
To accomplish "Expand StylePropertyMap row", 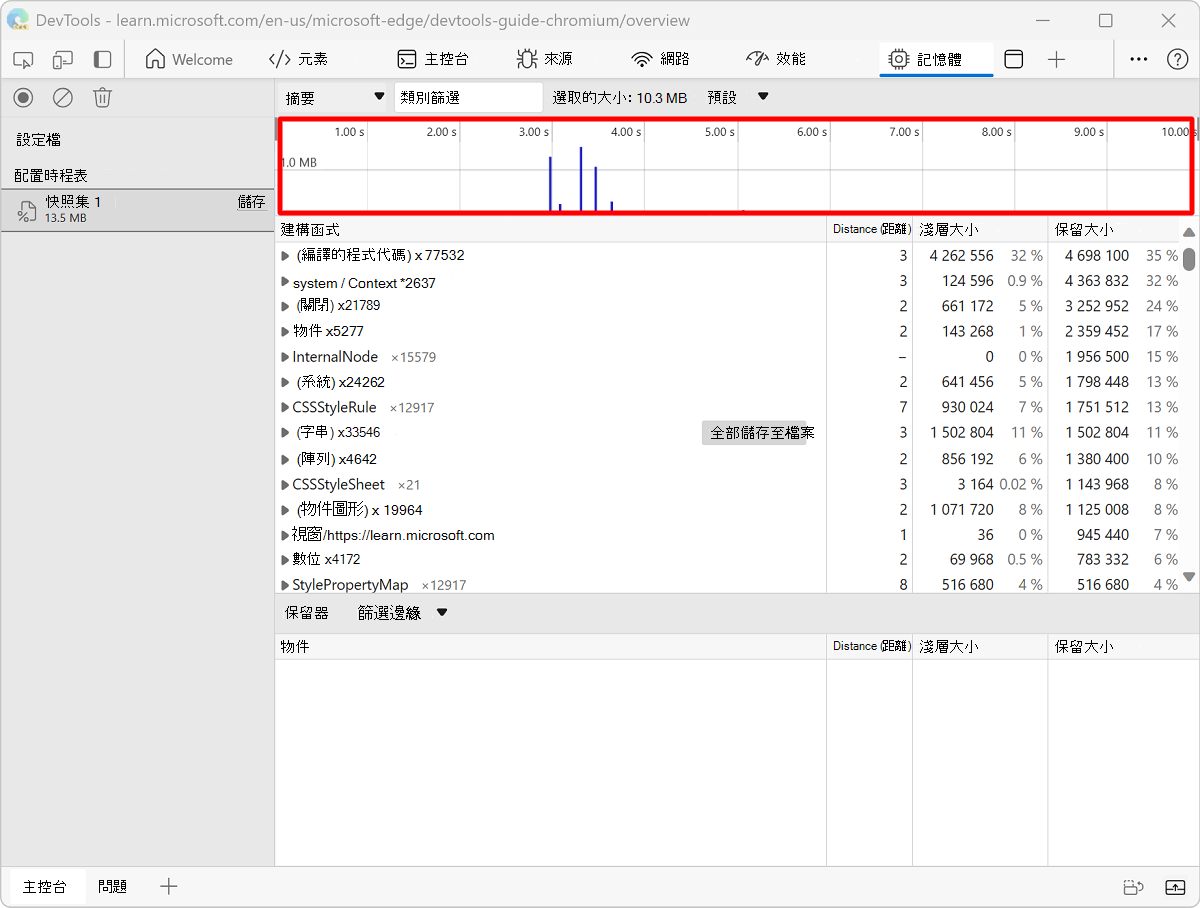I will coord(285,585).
